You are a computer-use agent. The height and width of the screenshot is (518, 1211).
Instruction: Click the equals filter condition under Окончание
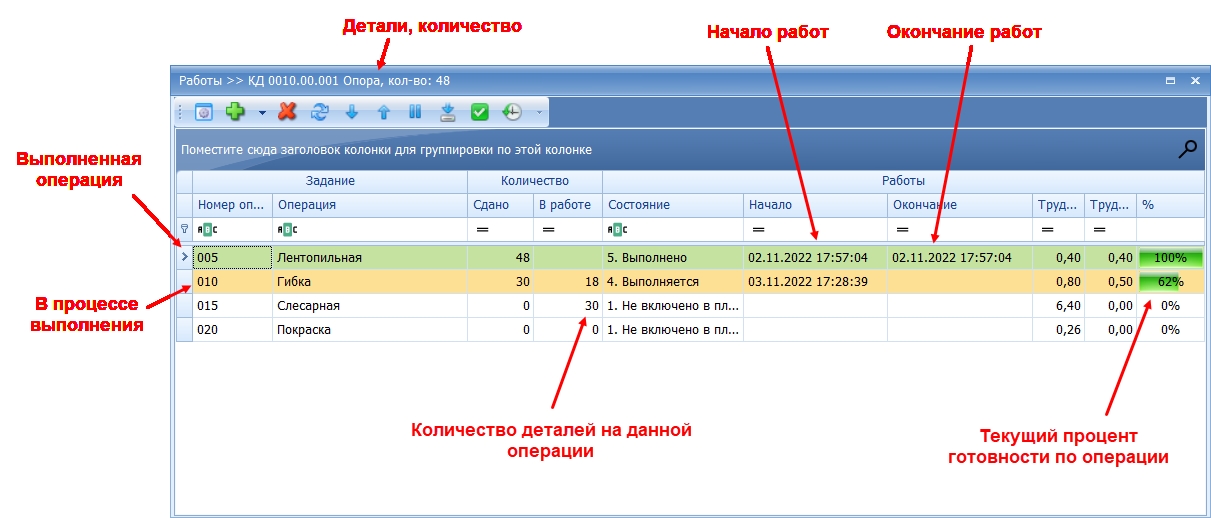pyautogui.click(x=900, y=230)
